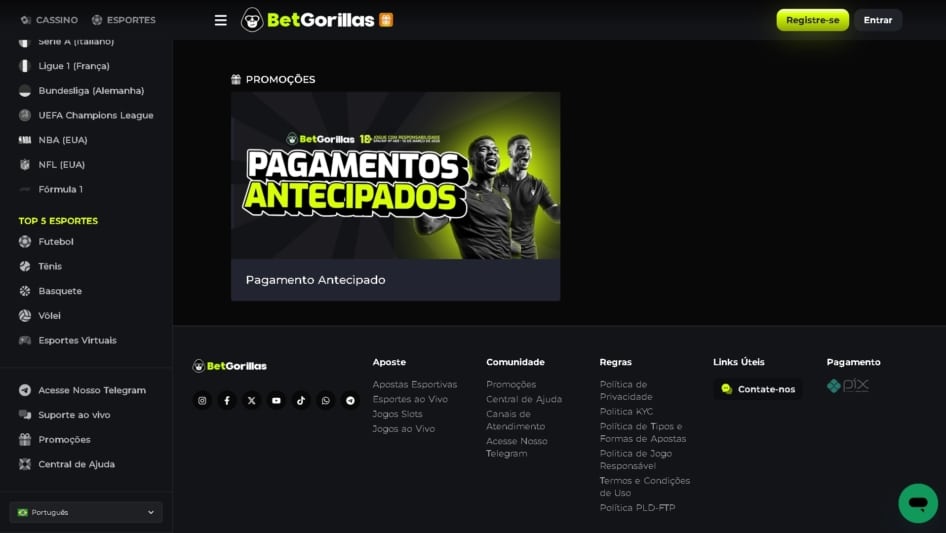This screenshot has width=946, height=533.
Task: Open Jogos ao Vivo footer link
Action: [x=403, y=429]
